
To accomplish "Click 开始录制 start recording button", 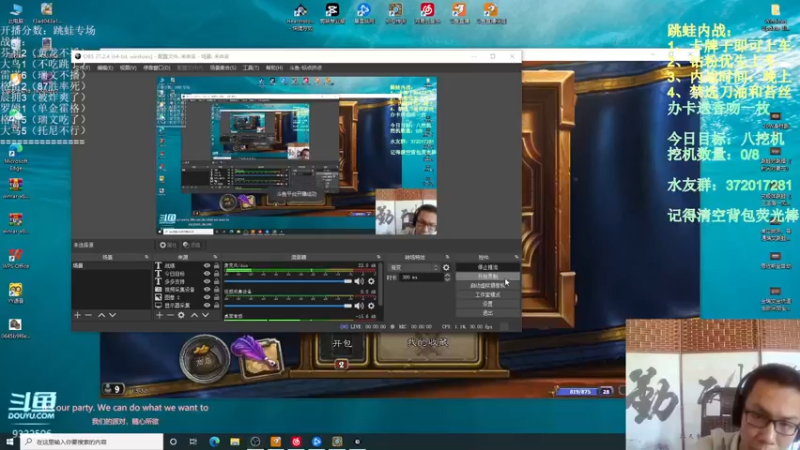I will (x=487, y=277).
